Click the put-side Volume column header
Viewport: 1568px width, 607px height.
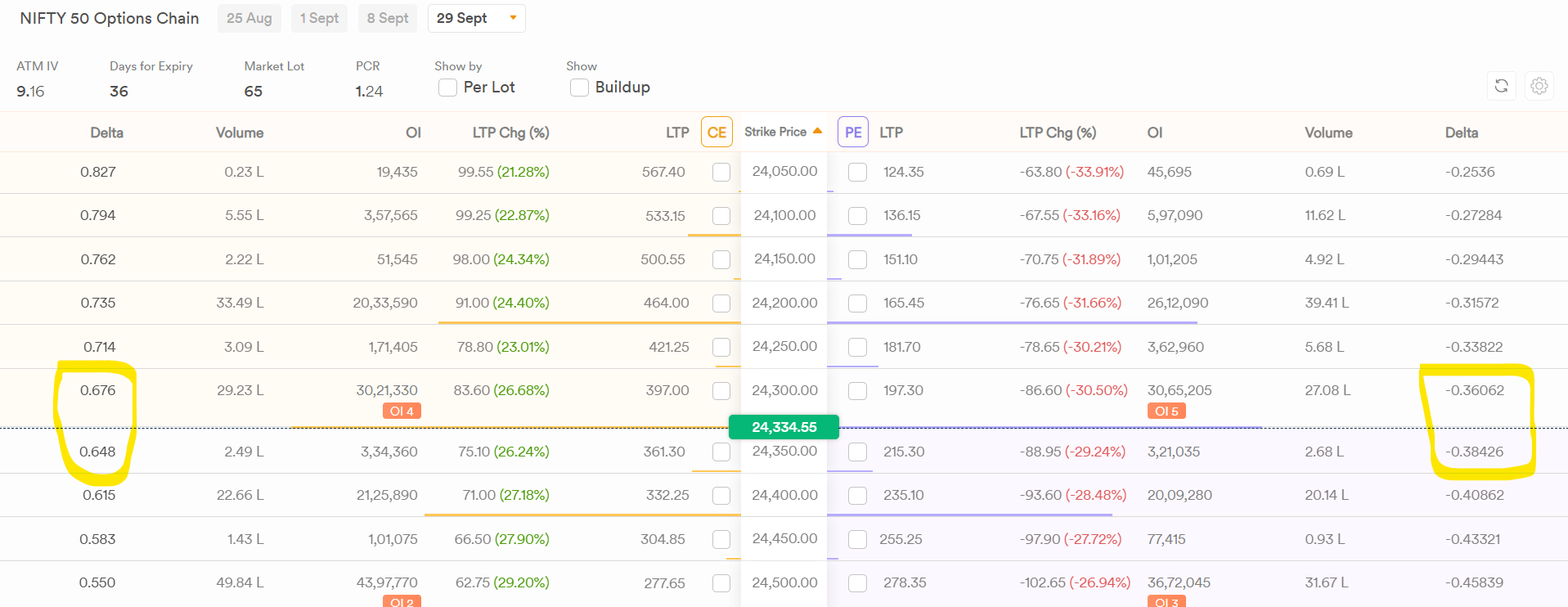1328,133
